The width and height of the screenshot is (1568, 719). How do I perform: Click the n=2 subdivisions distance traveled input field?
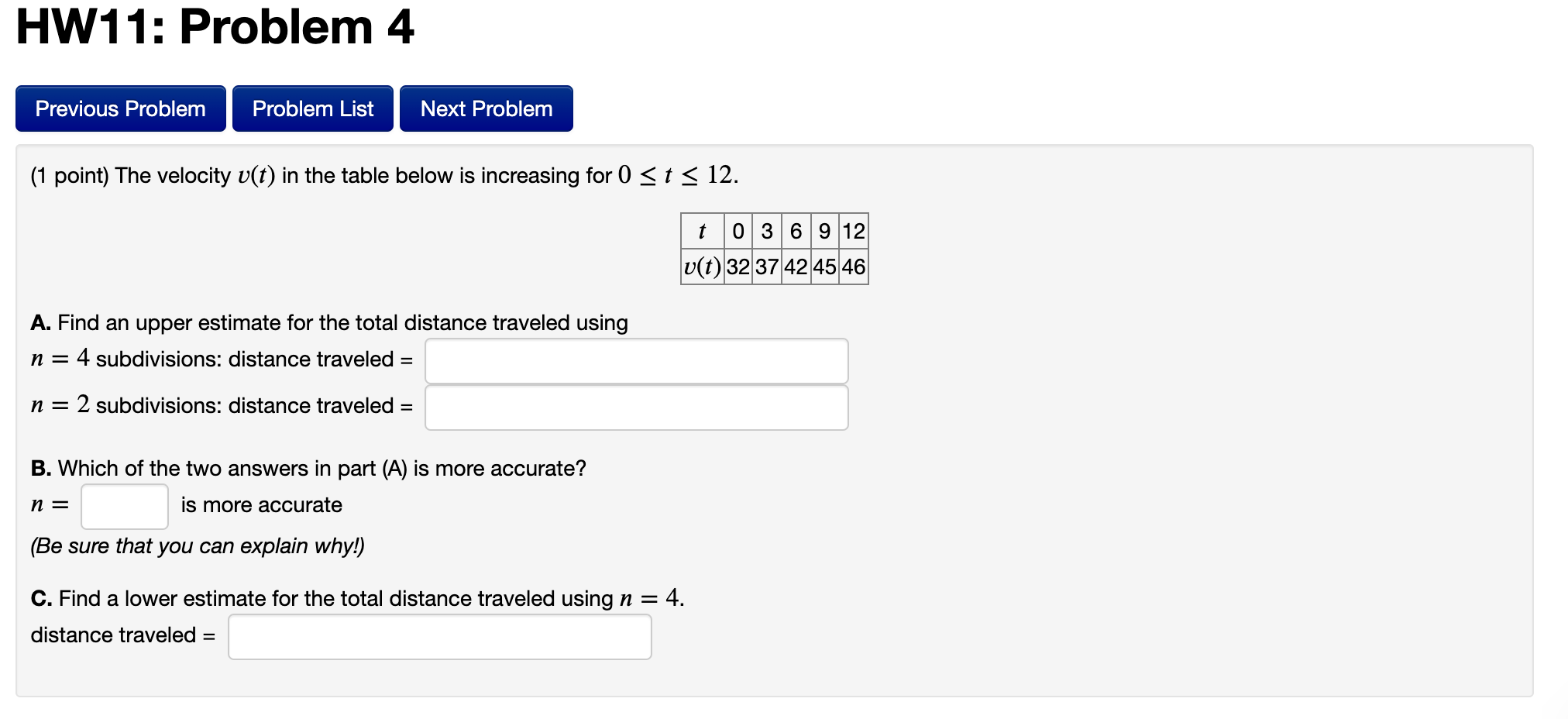[635, 407]
